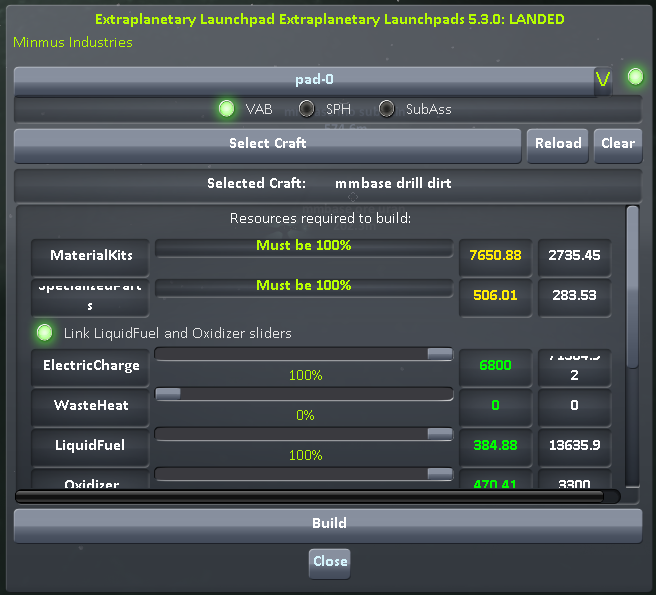Close the Extraplanetary Launchpad window
The height and width of the screenshot is (595, 656).
(x=330, y=563)
